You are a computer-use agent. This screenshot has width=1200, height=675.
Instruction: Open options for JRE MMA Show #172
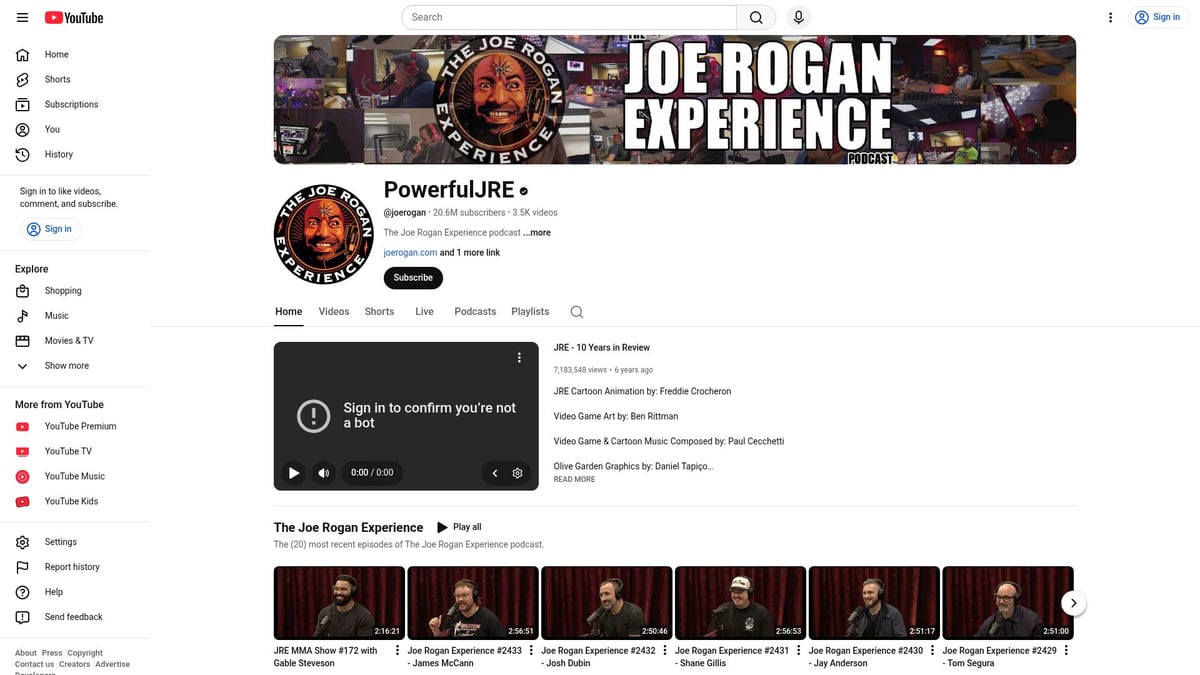397,650
